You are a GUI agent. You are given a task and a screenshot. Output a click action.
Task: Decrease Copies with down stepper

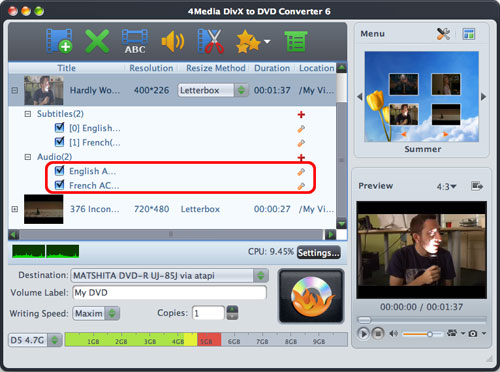click(232, 317)
